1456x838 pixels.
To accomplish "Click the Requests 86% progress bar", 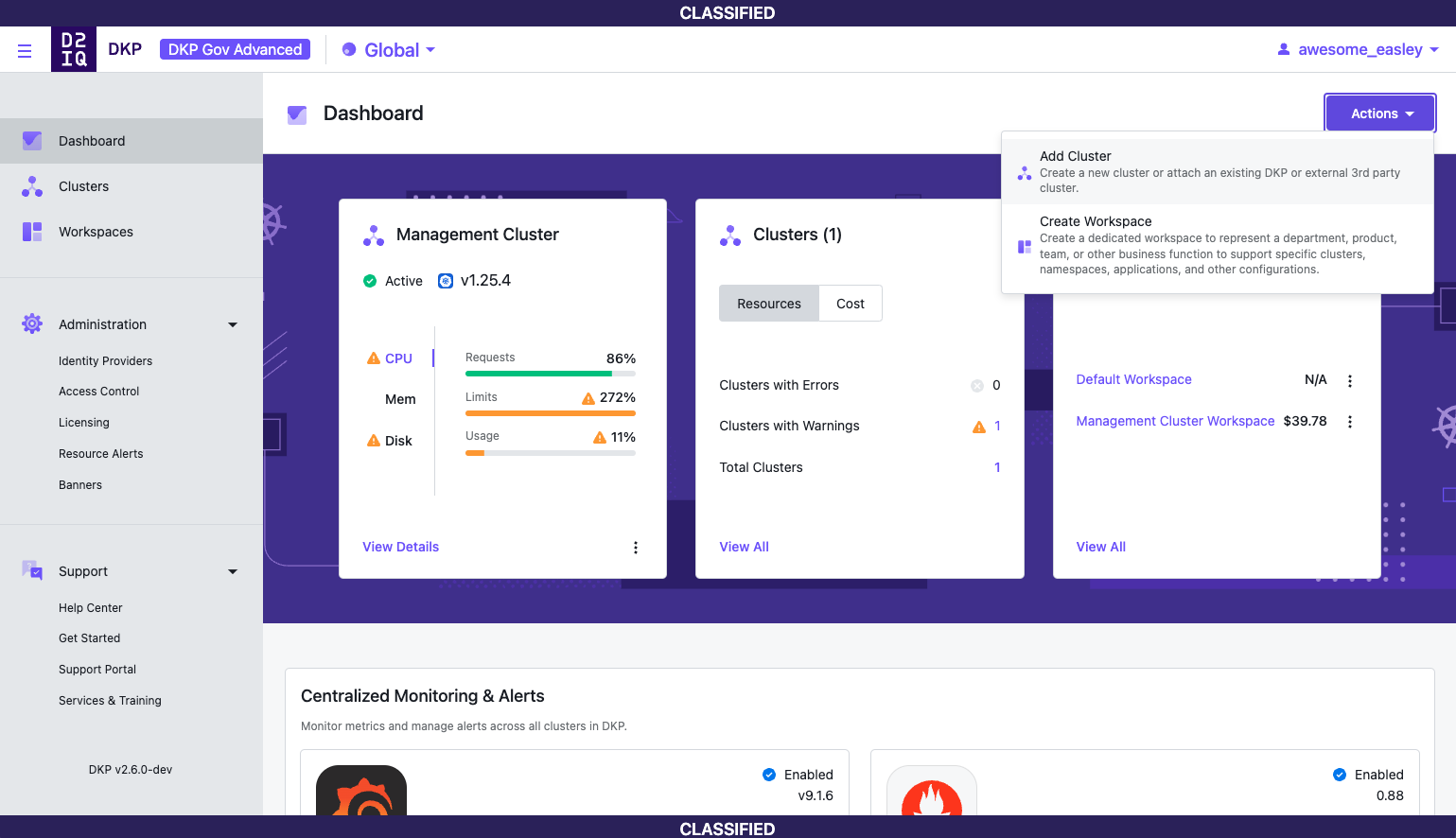I will pyautogui.click(x=551, y=375).
